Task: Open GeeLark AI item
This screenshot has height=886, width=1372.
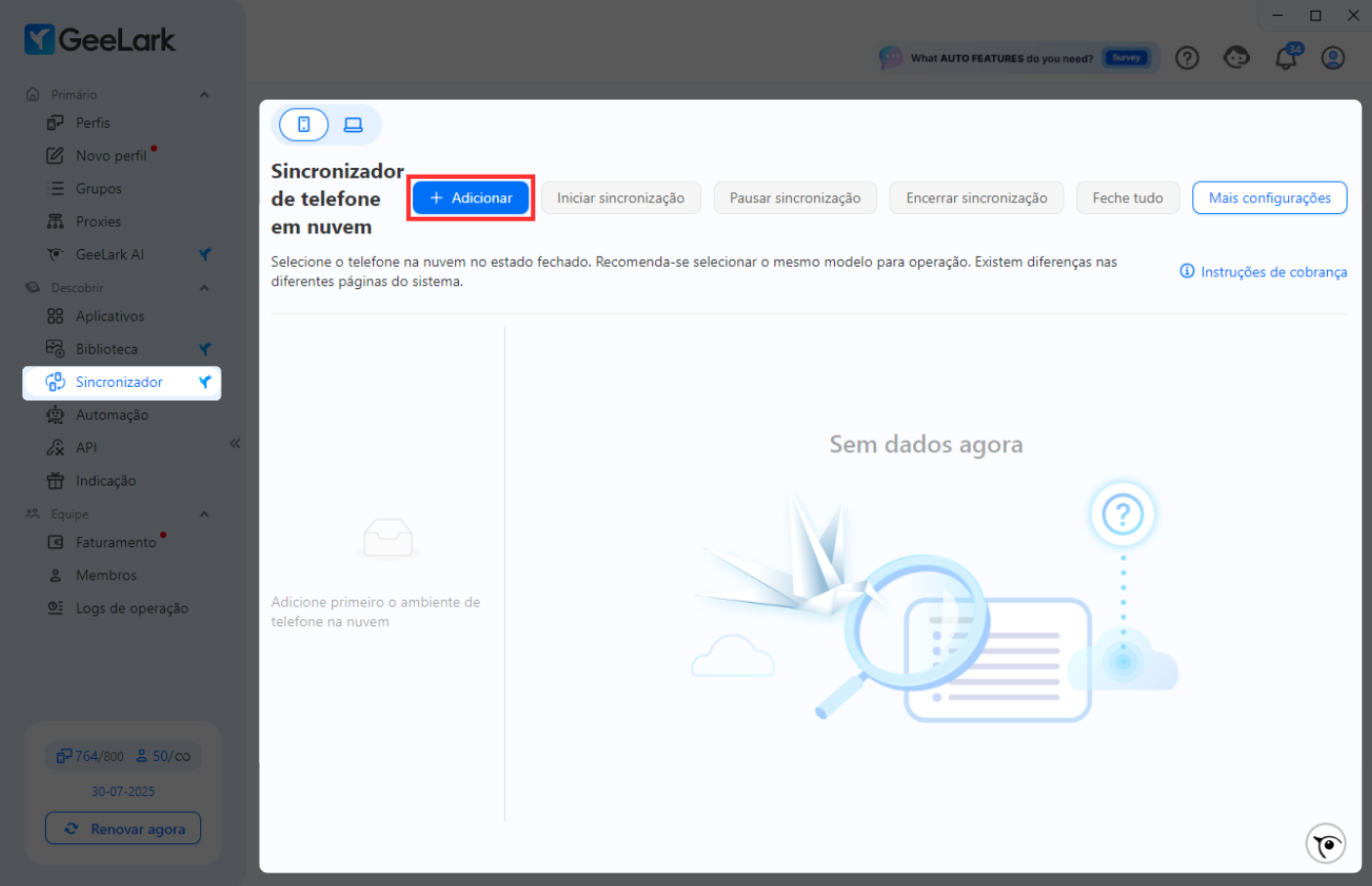Action: click(x=109, y=254)
